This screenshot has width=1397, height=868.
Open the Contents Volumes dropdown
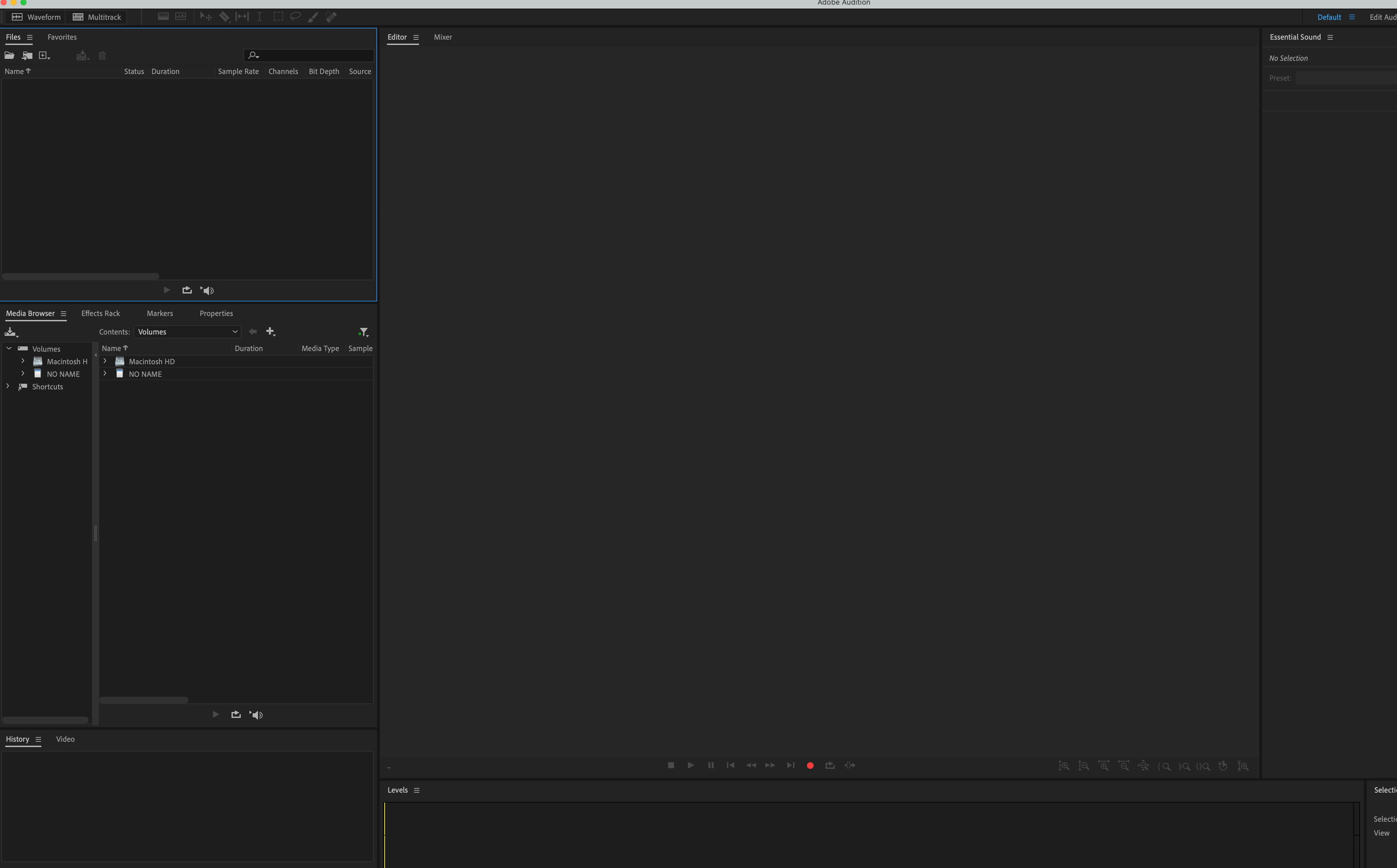tap(187, 332)
